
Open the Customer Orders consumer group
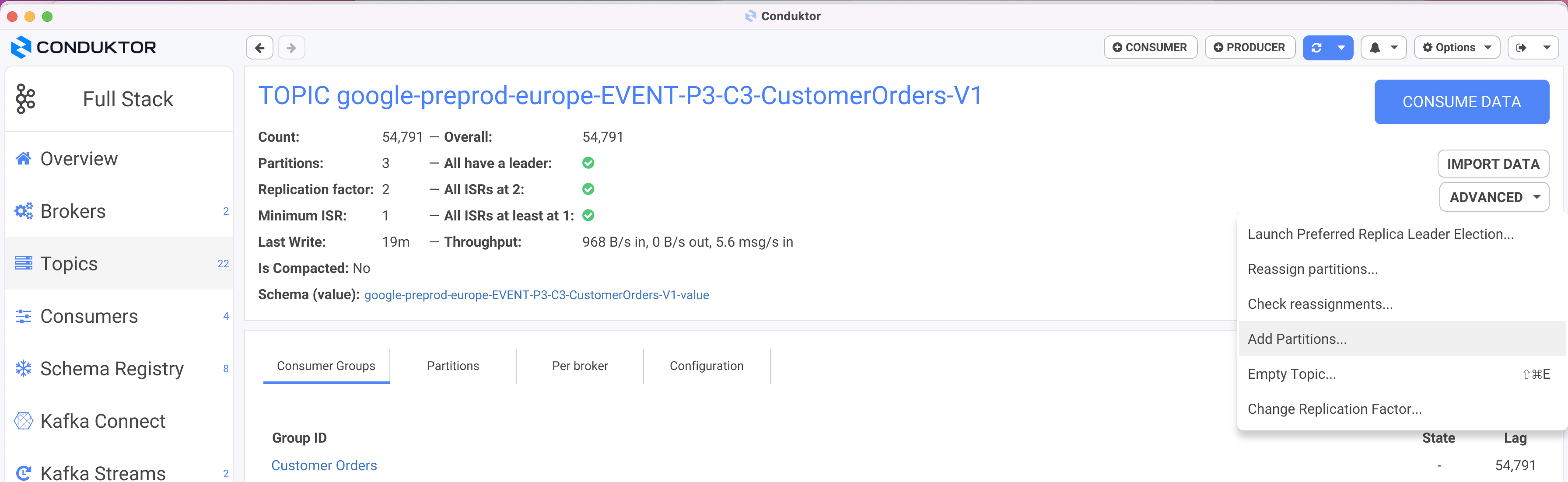[324, 465]
